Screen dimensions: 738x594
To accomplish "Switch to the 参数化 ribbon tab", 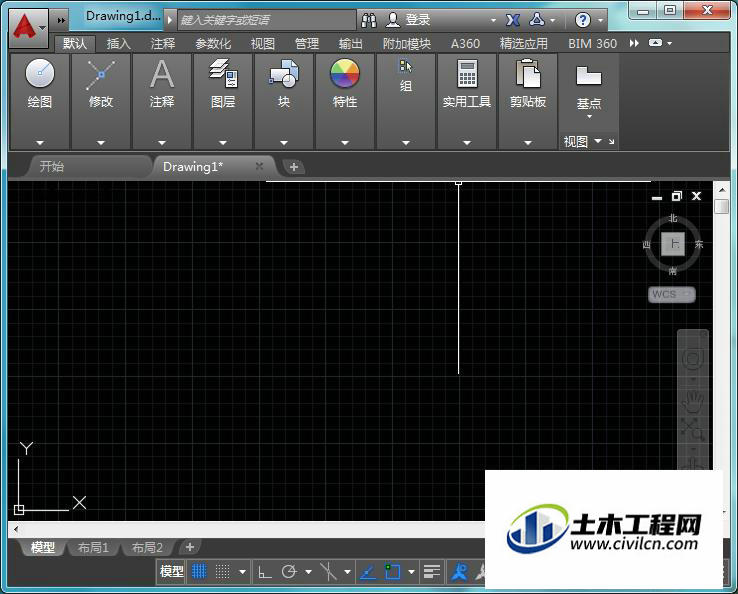I will pos(213,44).
